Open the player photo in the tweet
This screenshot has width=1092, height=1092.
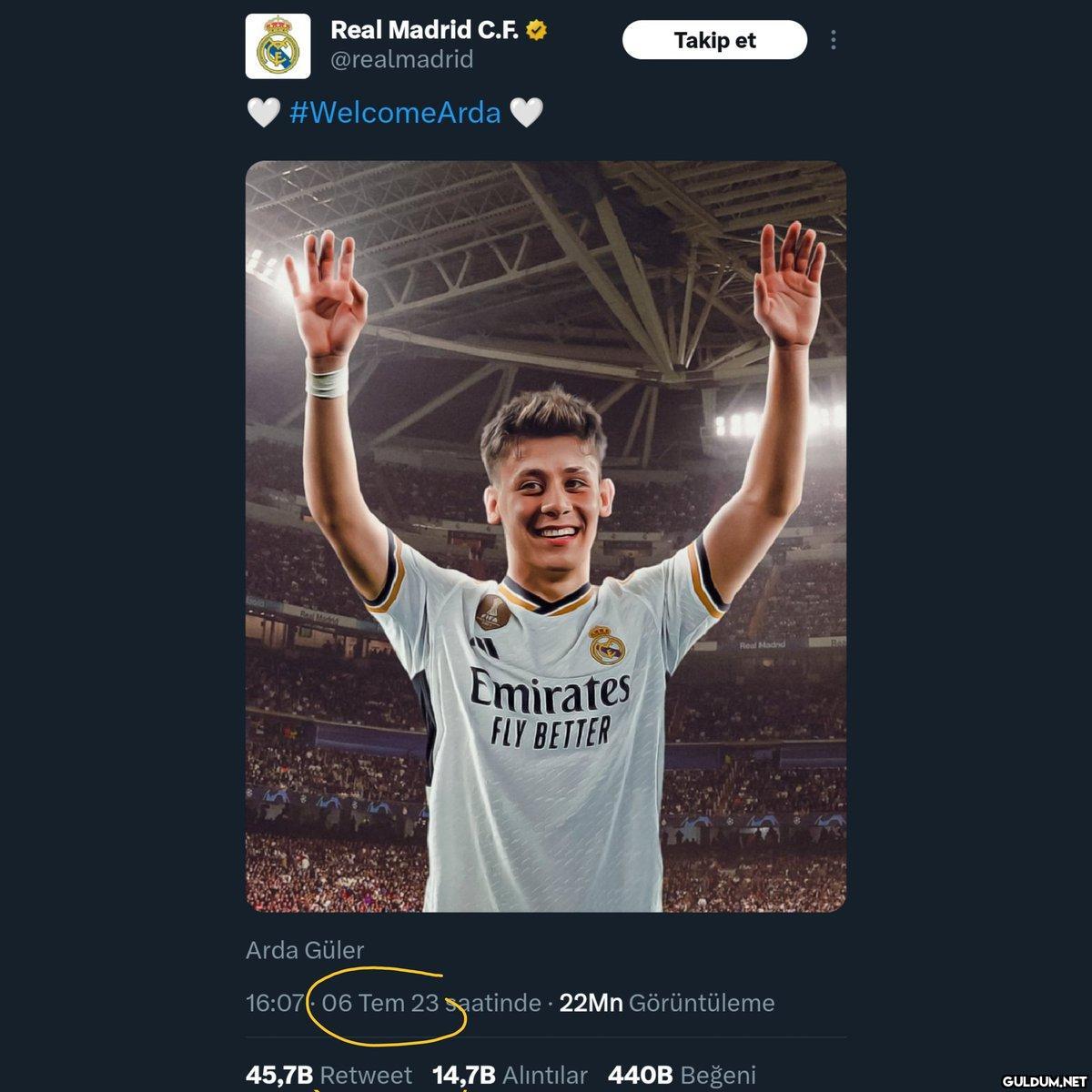(x=546, y=536)
